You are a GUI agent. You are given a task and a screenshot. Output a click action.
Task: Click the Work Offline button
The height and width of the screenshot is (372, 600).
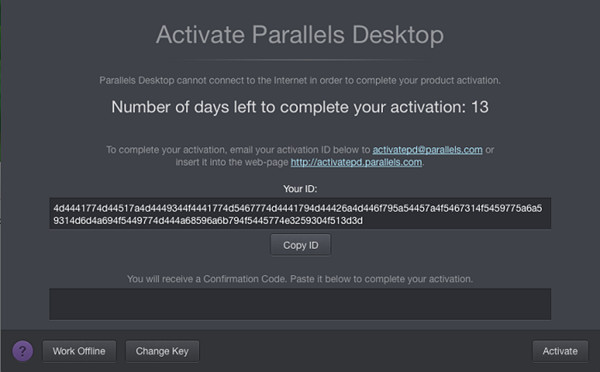pos(79,351)
